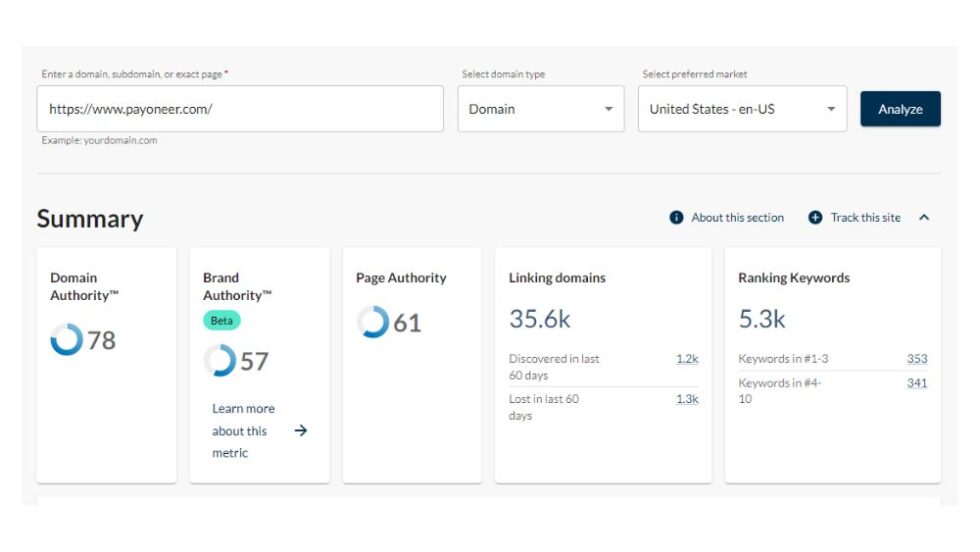Collapse the Summary section with the chevron
The height and width of the screenshot is (552, 980).
coord(924,218)
